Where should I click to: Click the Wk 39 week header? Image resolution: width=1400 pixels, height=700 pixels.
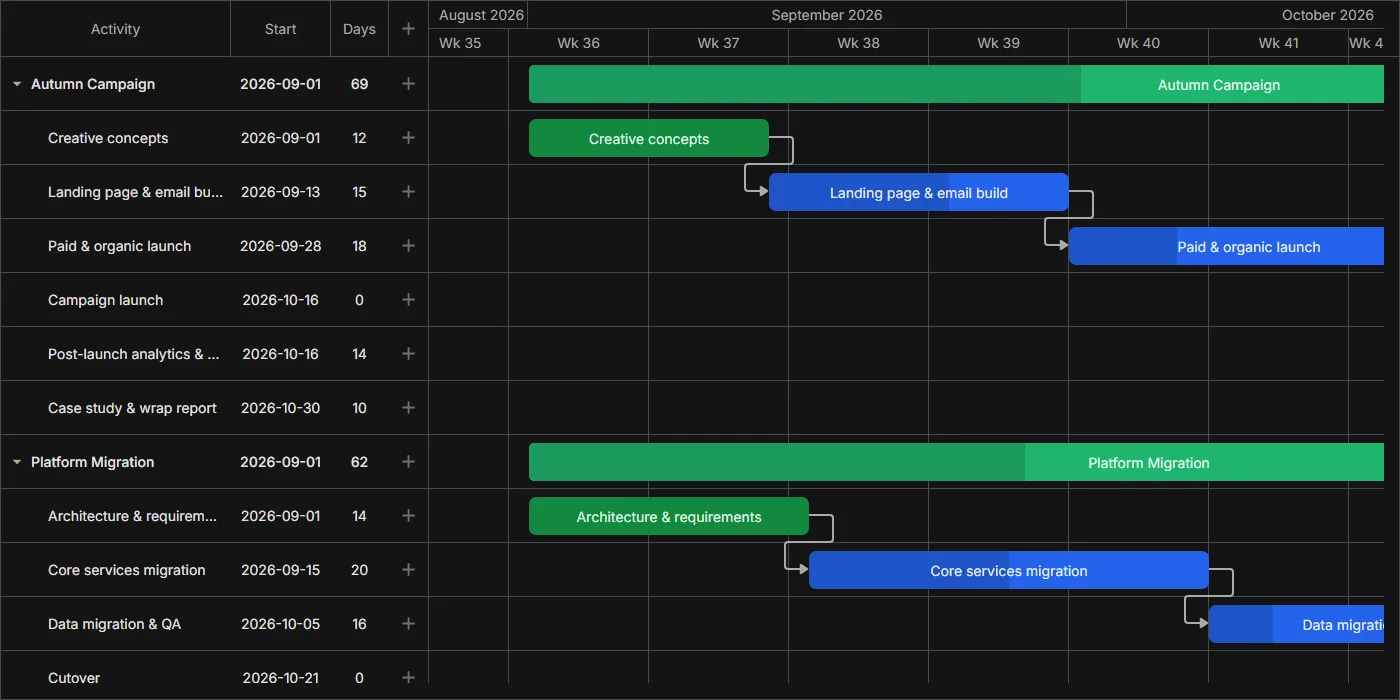pos(999,43)
